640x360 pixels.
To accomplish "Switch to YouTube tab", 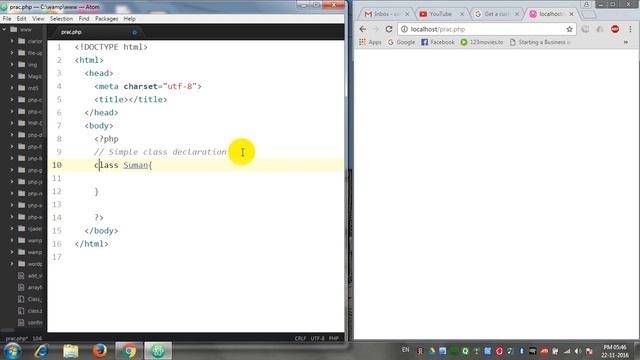I will [x=441, y=14].
